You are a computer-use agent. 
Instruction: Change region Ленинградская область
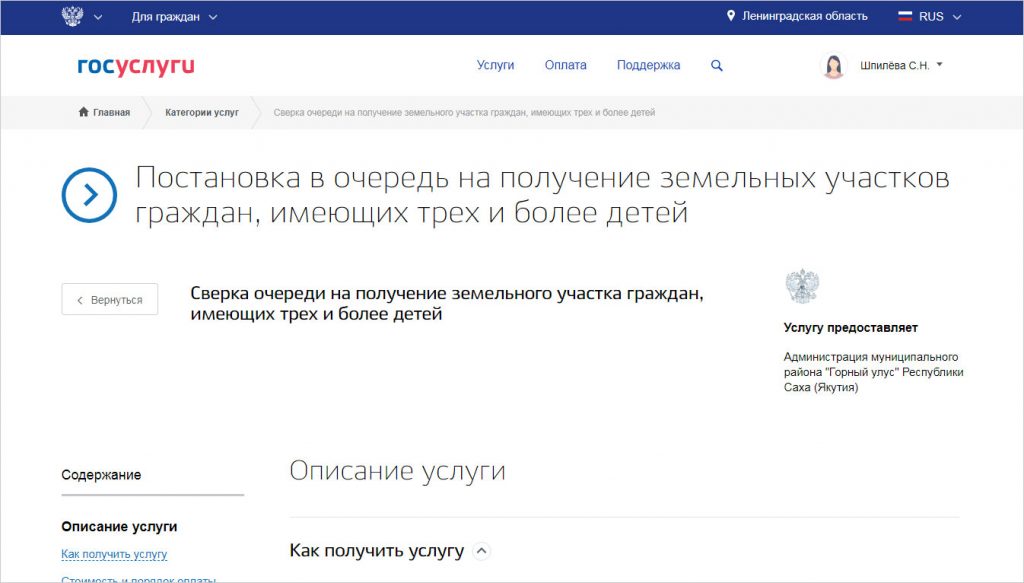coord(805,16)
